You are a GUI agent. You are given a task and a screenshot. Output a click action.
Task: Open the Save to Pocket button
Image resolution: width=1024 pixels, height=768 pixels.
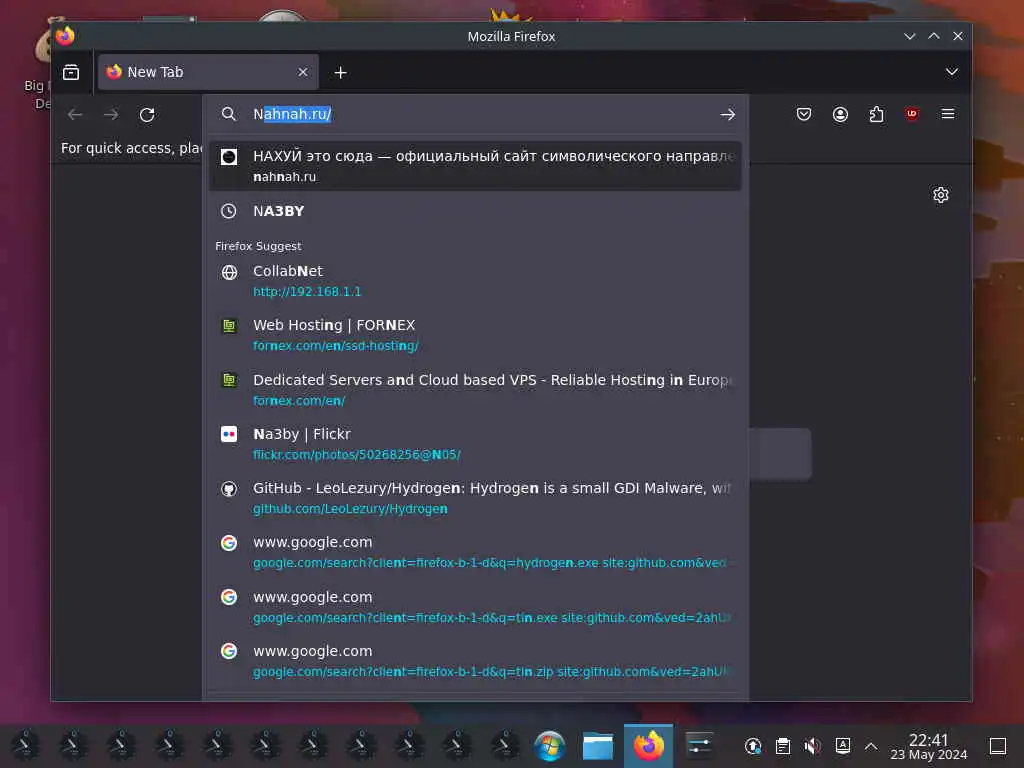click(x=804, y=114)
